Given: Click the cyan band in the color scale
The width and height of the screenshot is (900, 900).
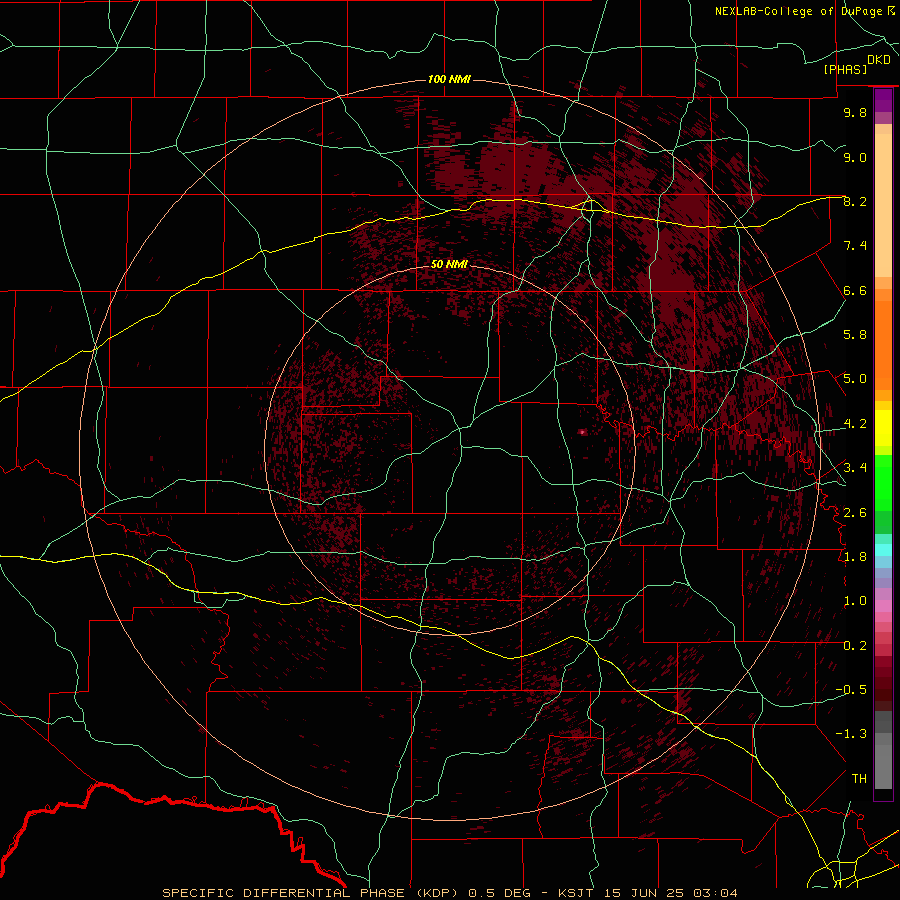Looking at the screenshot, I should pyautogui.click(x=883, y=550).
